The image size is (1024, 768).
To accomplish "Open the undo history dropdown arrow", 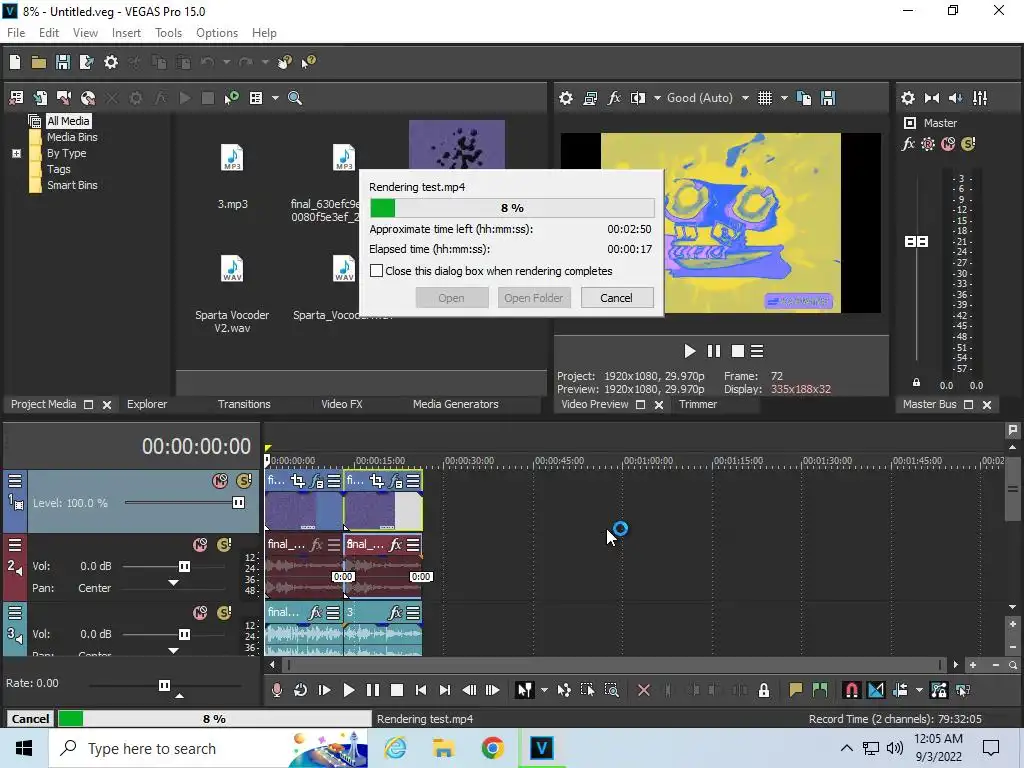I will [x=226, y=62].
